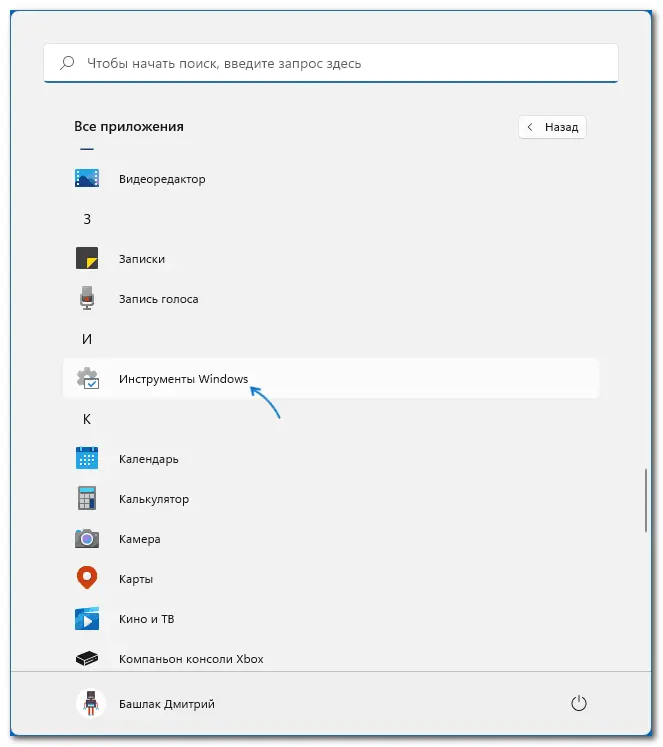This screenshot has width=663, height=747.
Task: Launch the Календарь app icon
Action: tap(87, 459)
